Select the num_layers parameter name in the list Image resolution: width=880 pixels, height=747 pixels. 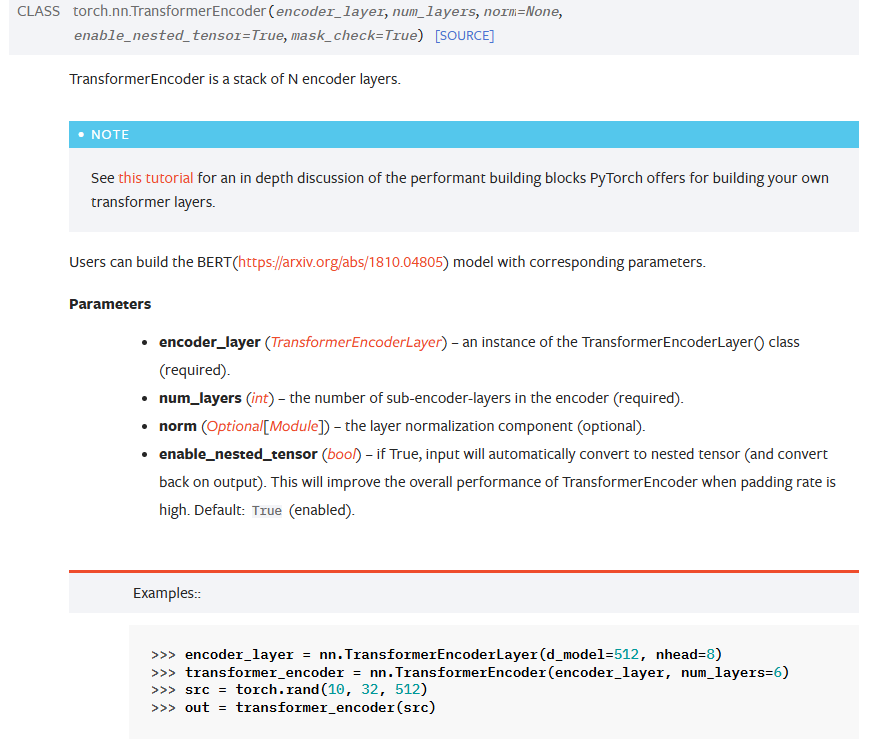point(200,398)
